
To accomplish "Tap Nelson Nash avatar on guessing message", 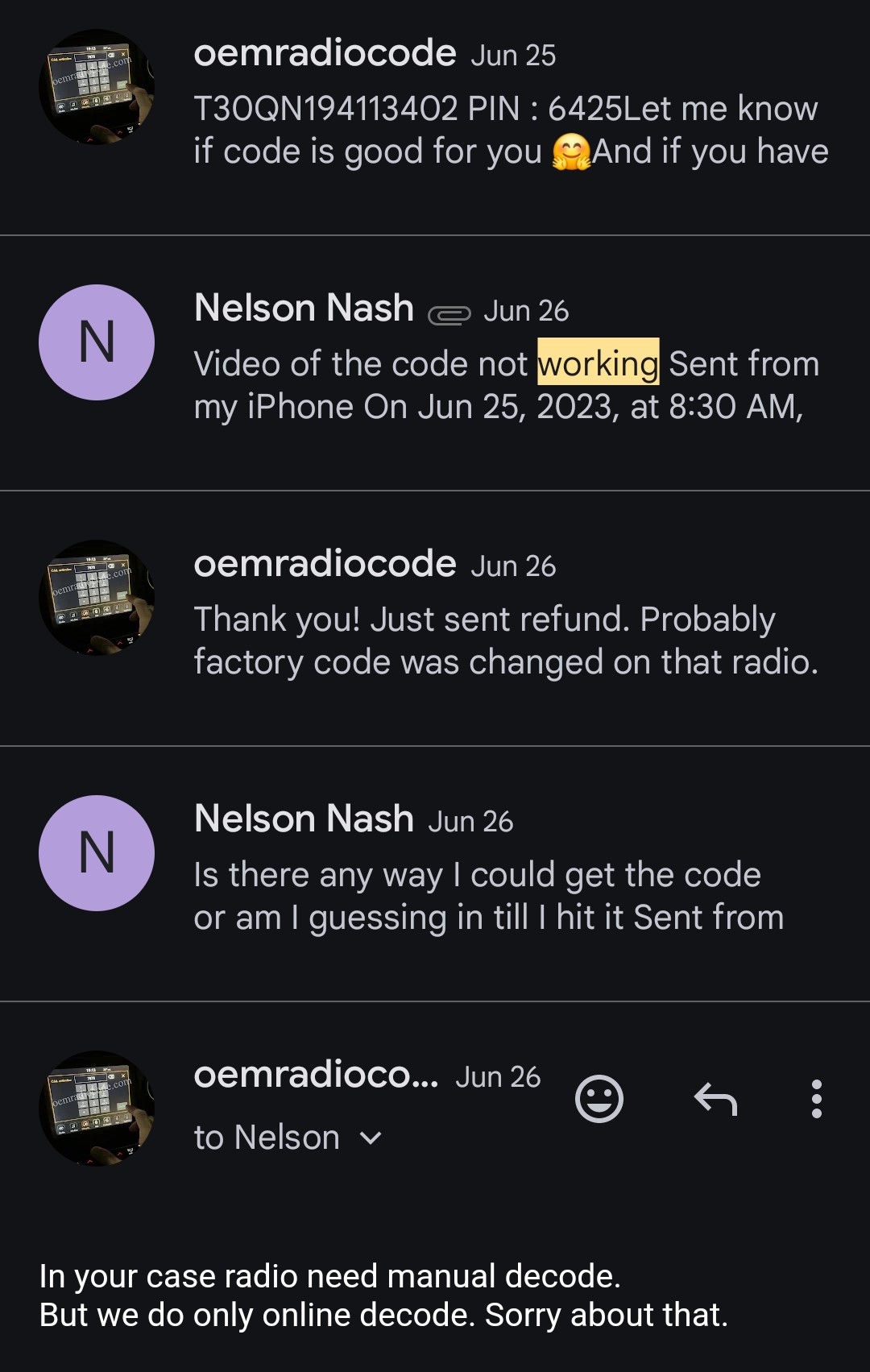I will click(97, 853).
